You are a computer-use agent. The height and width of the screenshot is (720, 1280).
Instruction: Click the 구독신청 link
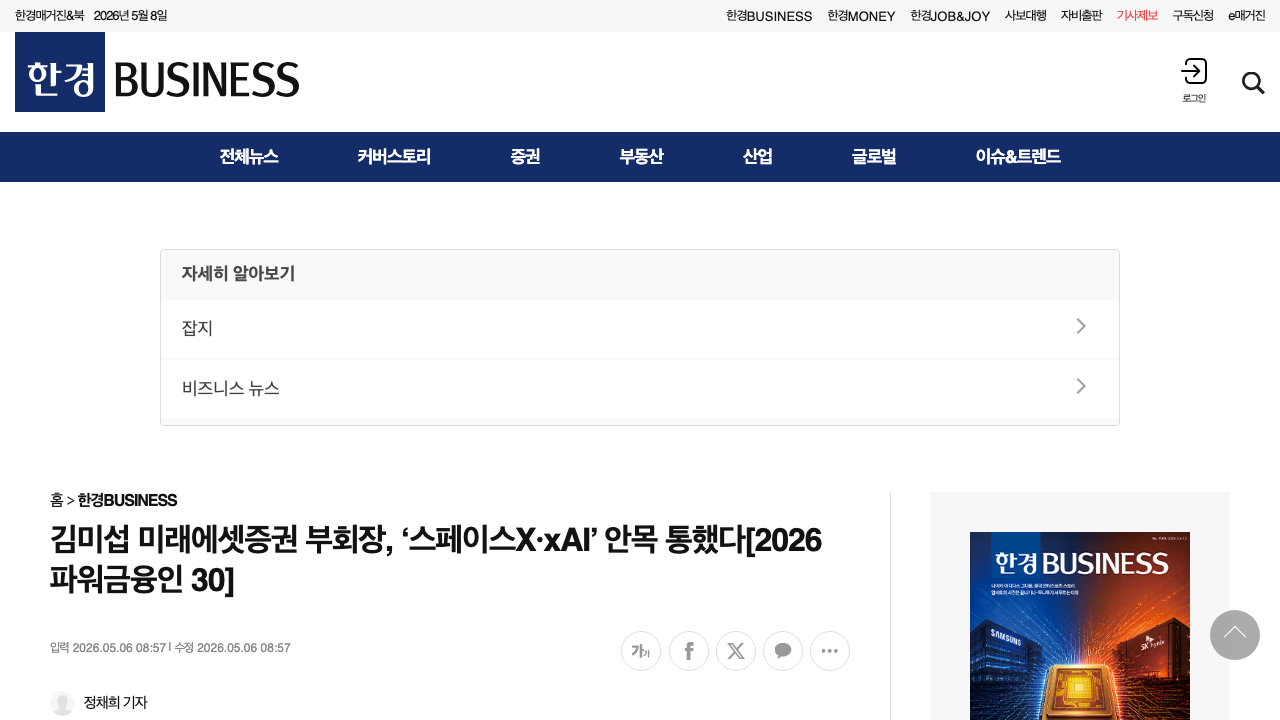click(x=1193, y=16)
